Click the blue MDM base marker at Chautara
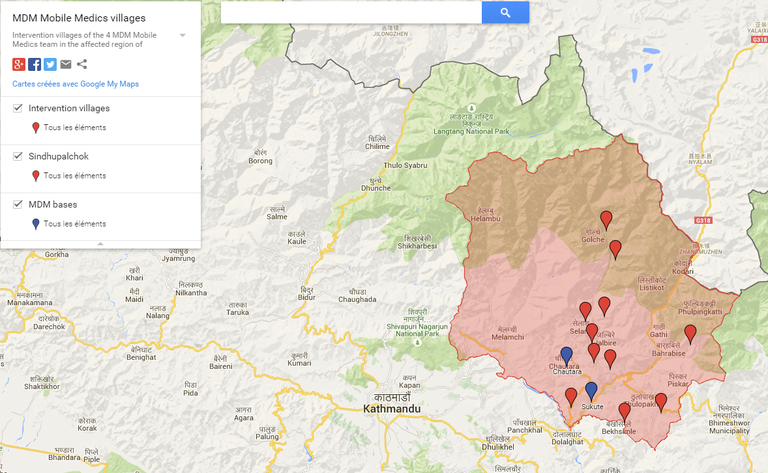This screenshot has width=768, height=473. coord(567,356)
